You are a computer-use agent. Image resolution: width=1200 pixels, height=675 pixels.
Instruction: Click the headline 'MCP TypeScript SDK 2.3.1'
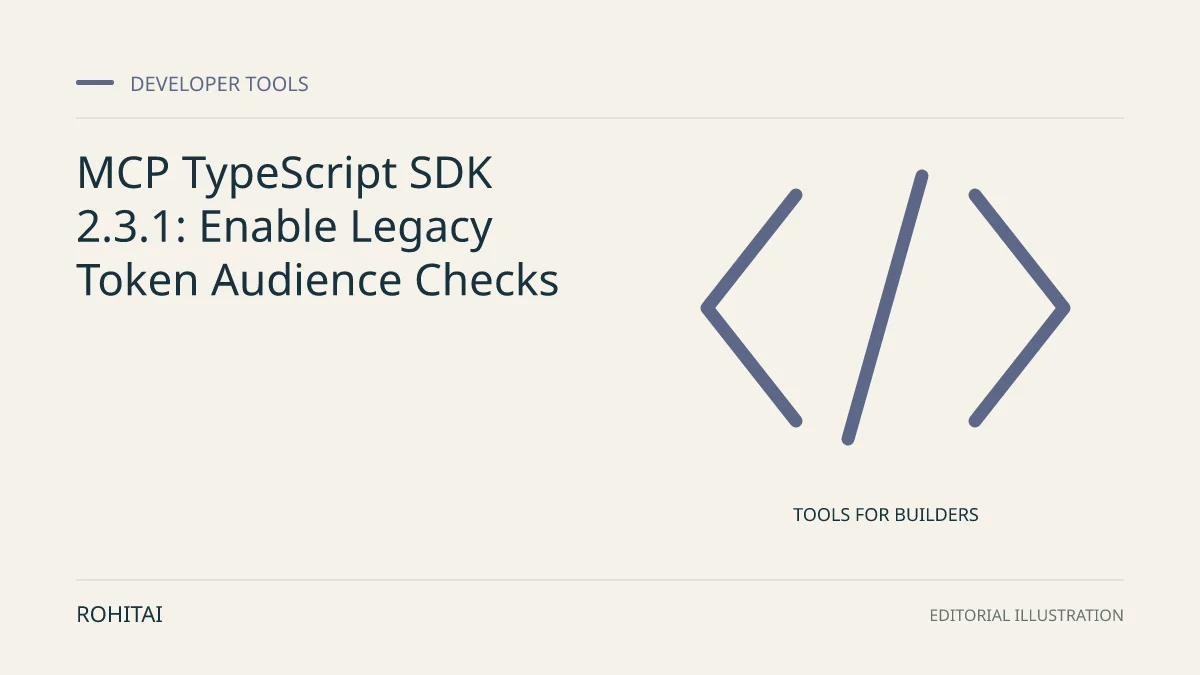point(318,227)
